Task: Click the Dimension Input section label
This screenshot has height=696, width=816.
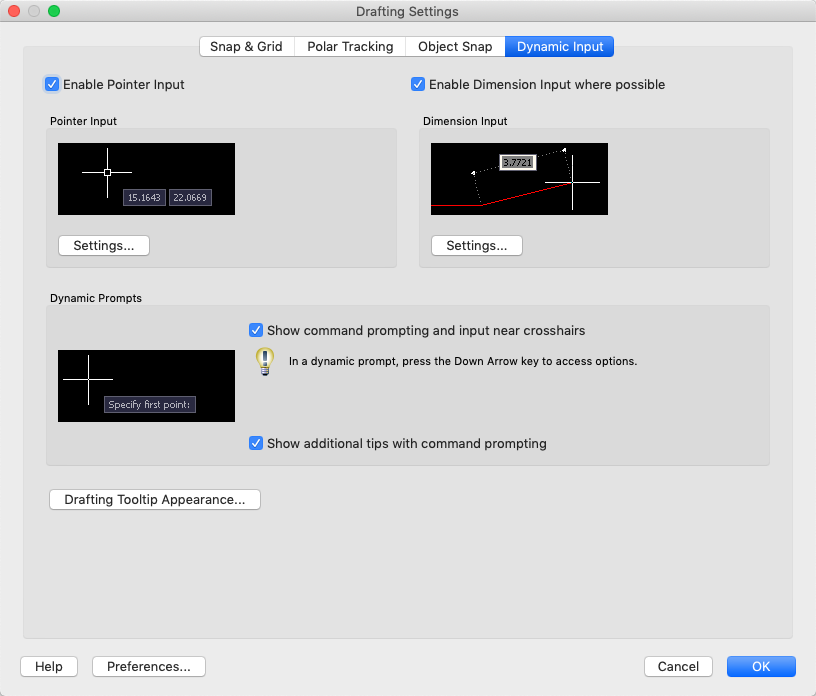Action: click(x=465, y=121)
